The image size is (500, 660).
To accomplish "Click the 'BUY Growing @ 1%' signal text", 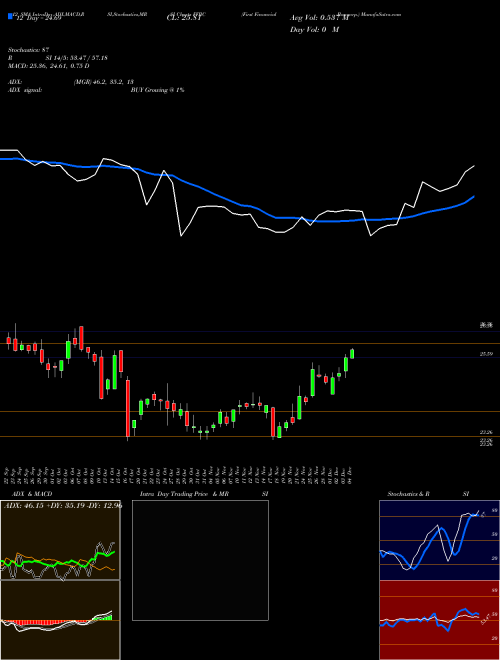I will pyautogui.click(x=157, y=90).
